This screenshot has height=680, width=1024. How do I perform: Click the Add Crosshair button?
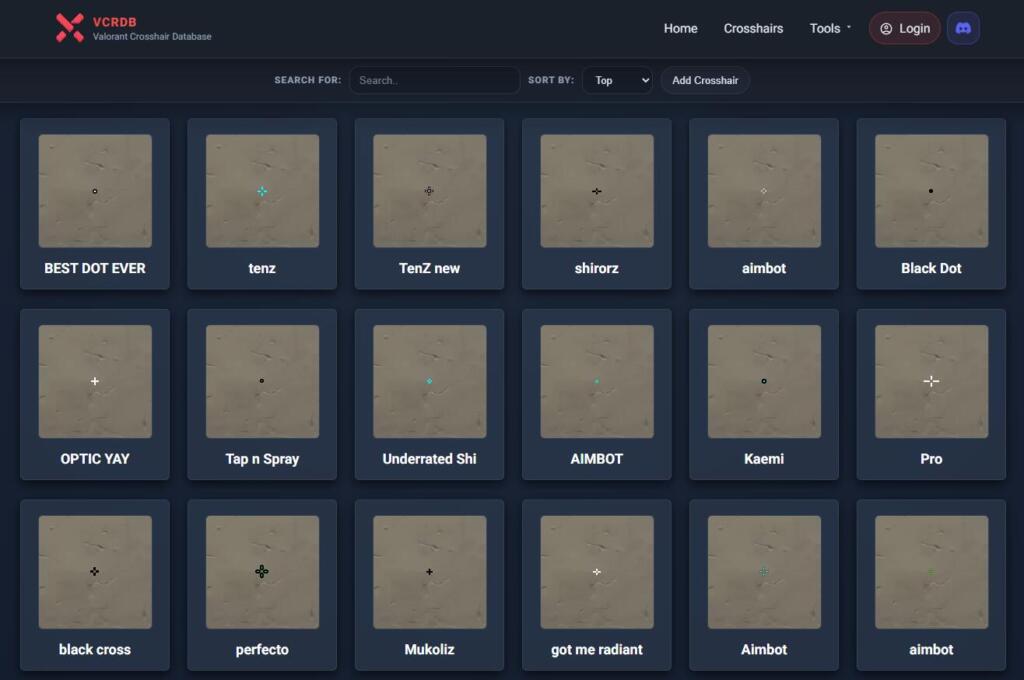click(x=705, y=80)
